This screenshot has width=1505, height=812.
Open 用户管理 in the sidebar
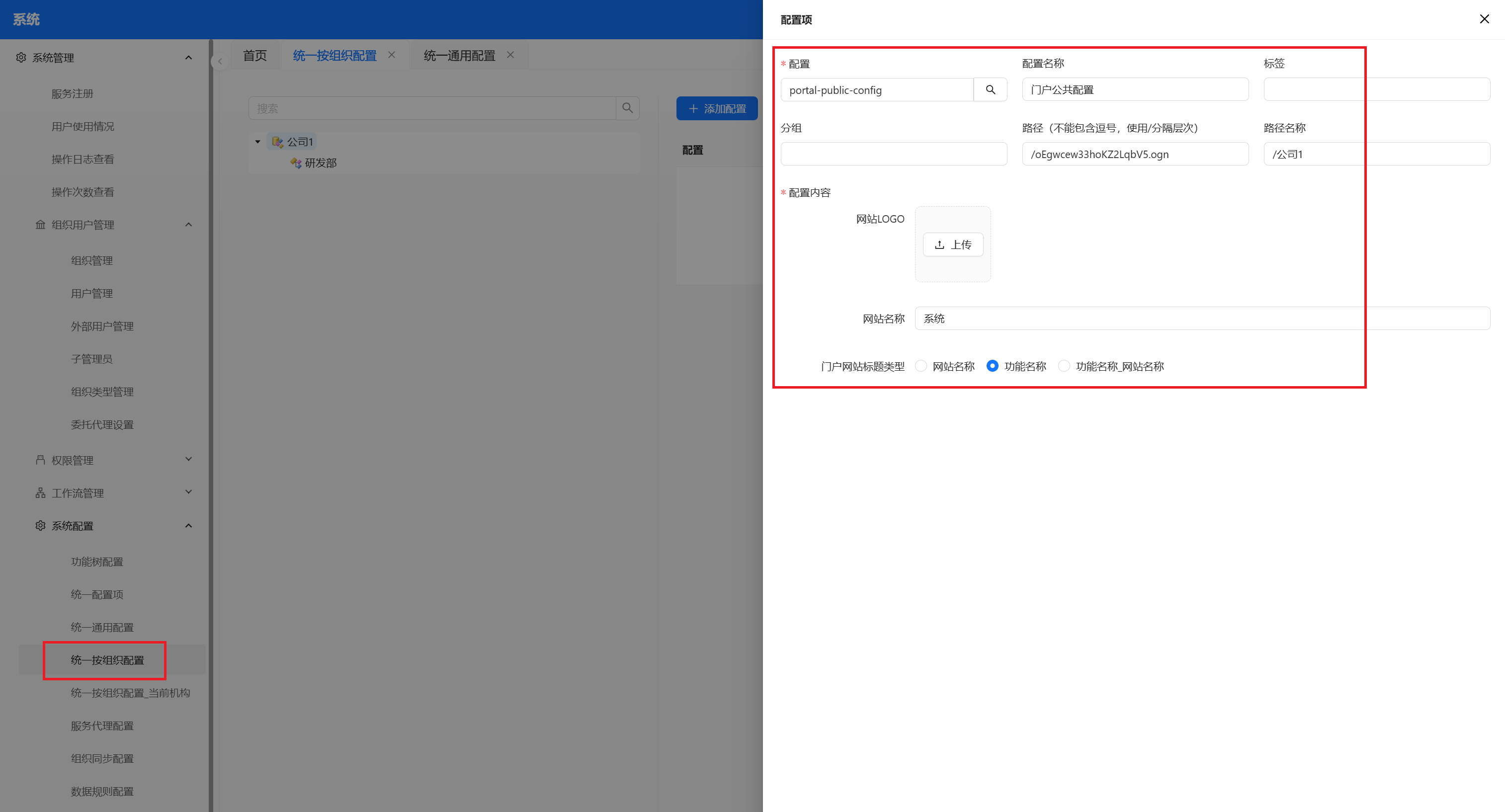[x=92, y=293]
